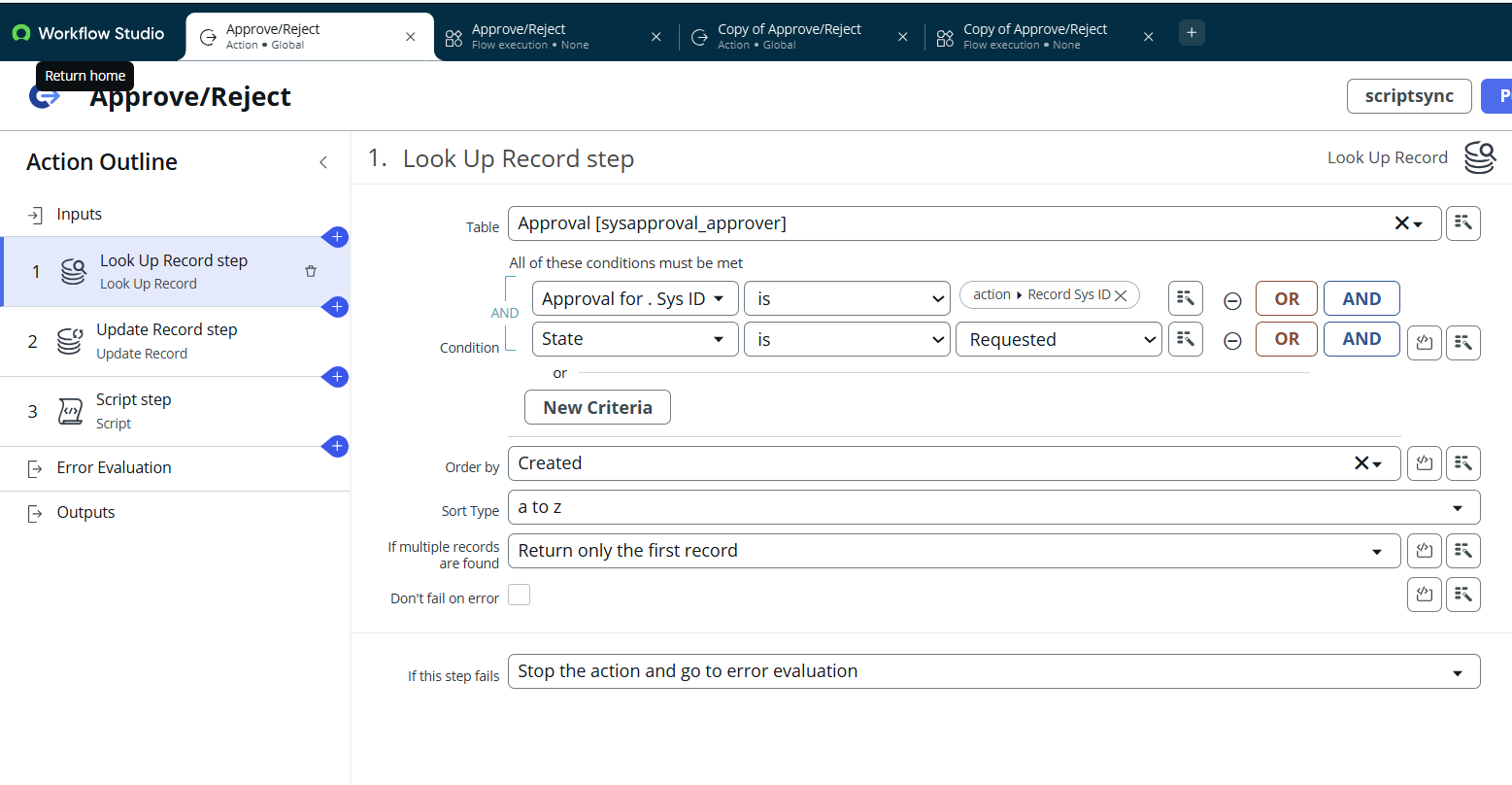This screenshot has height=785, width=1512.
Task: Delete the Look Up Record step via trash icon
Action: point(311,271)
